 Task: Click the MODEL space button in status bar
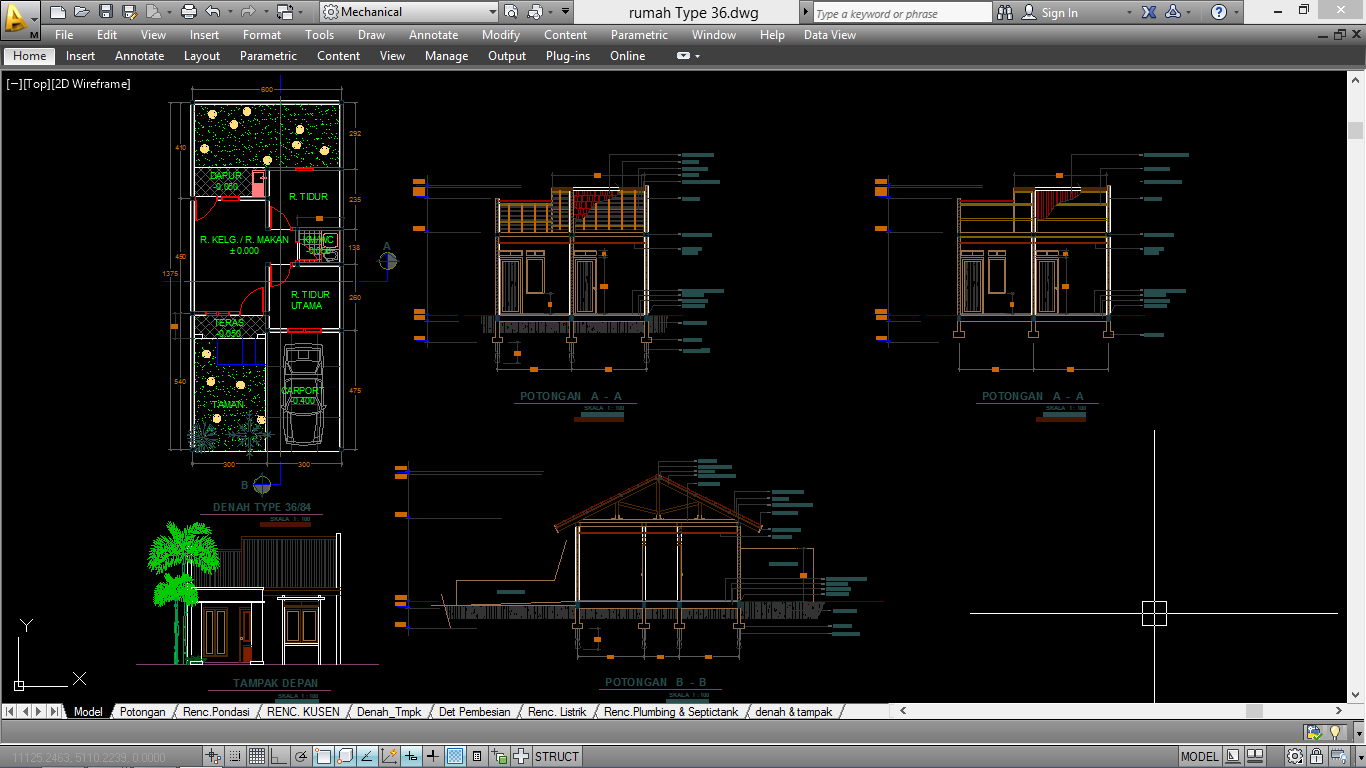pos(1200,757)
